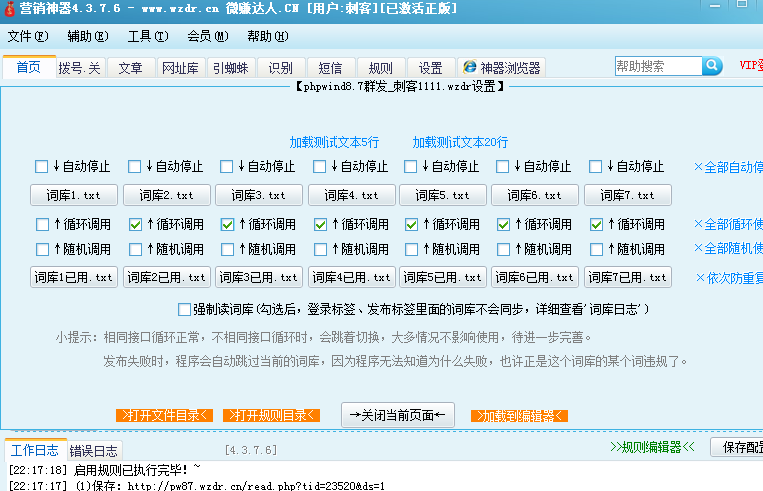This screenshot has width=763, height=491.
Task: Uncheck 循环调用 under 词库4.txt
Action: [x=320, y=224]
